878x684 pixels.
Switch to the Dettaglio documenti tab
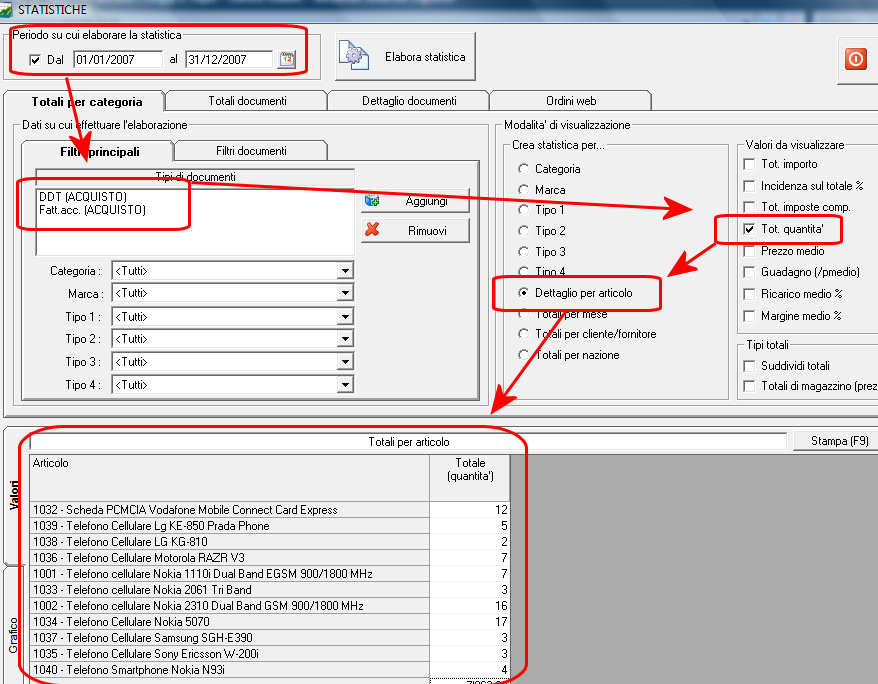tap(409, 101)
